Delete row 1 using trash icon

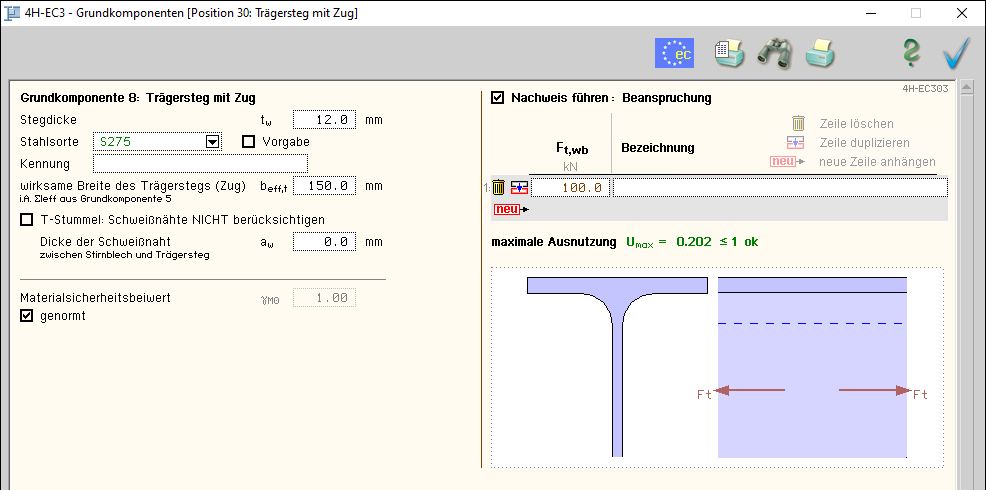coord(499,187)
